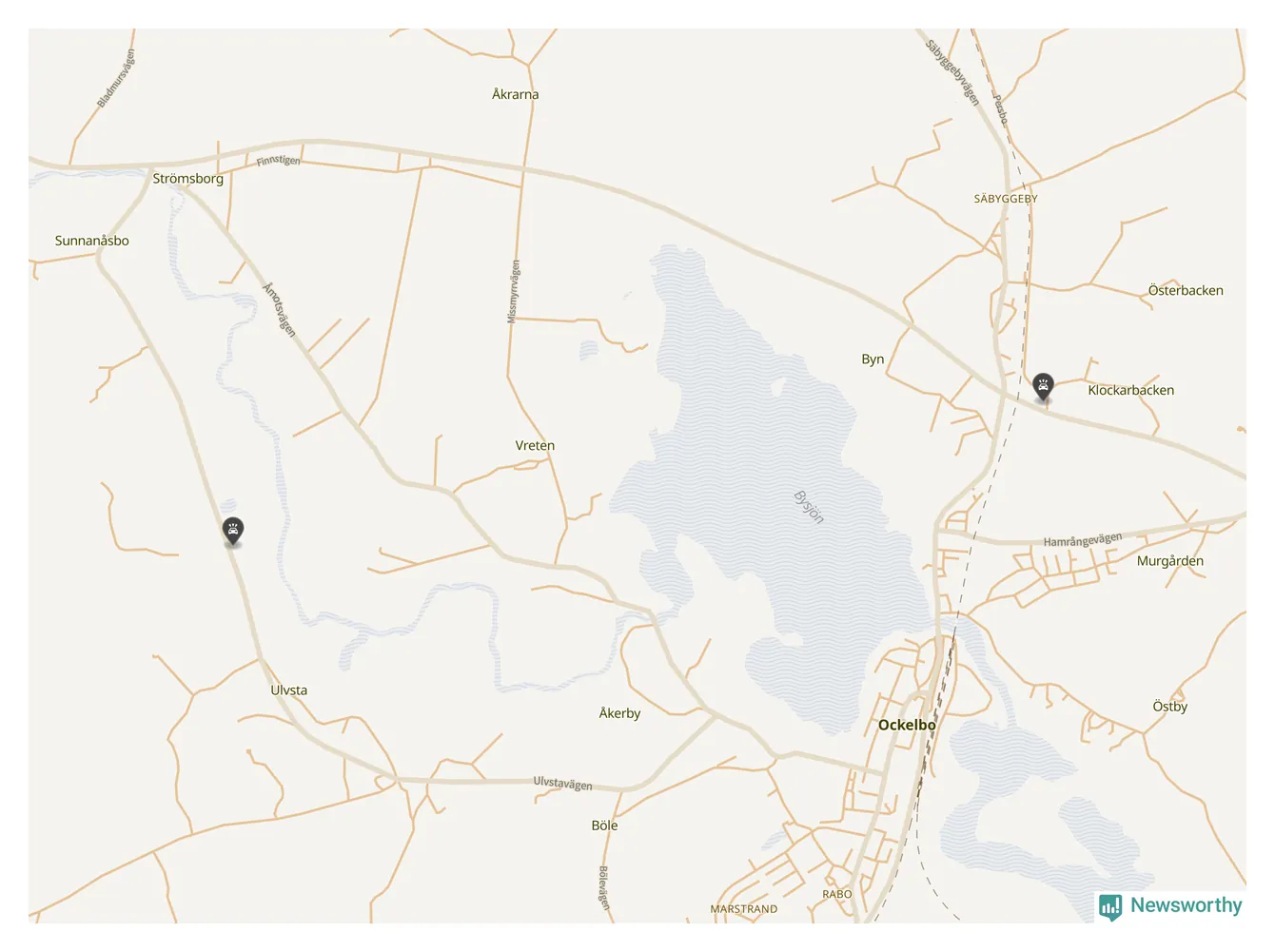Click the MARSTRAND neighborhood label
Image resolution: width=1275 pixels, height=952 pixels.
744,909
